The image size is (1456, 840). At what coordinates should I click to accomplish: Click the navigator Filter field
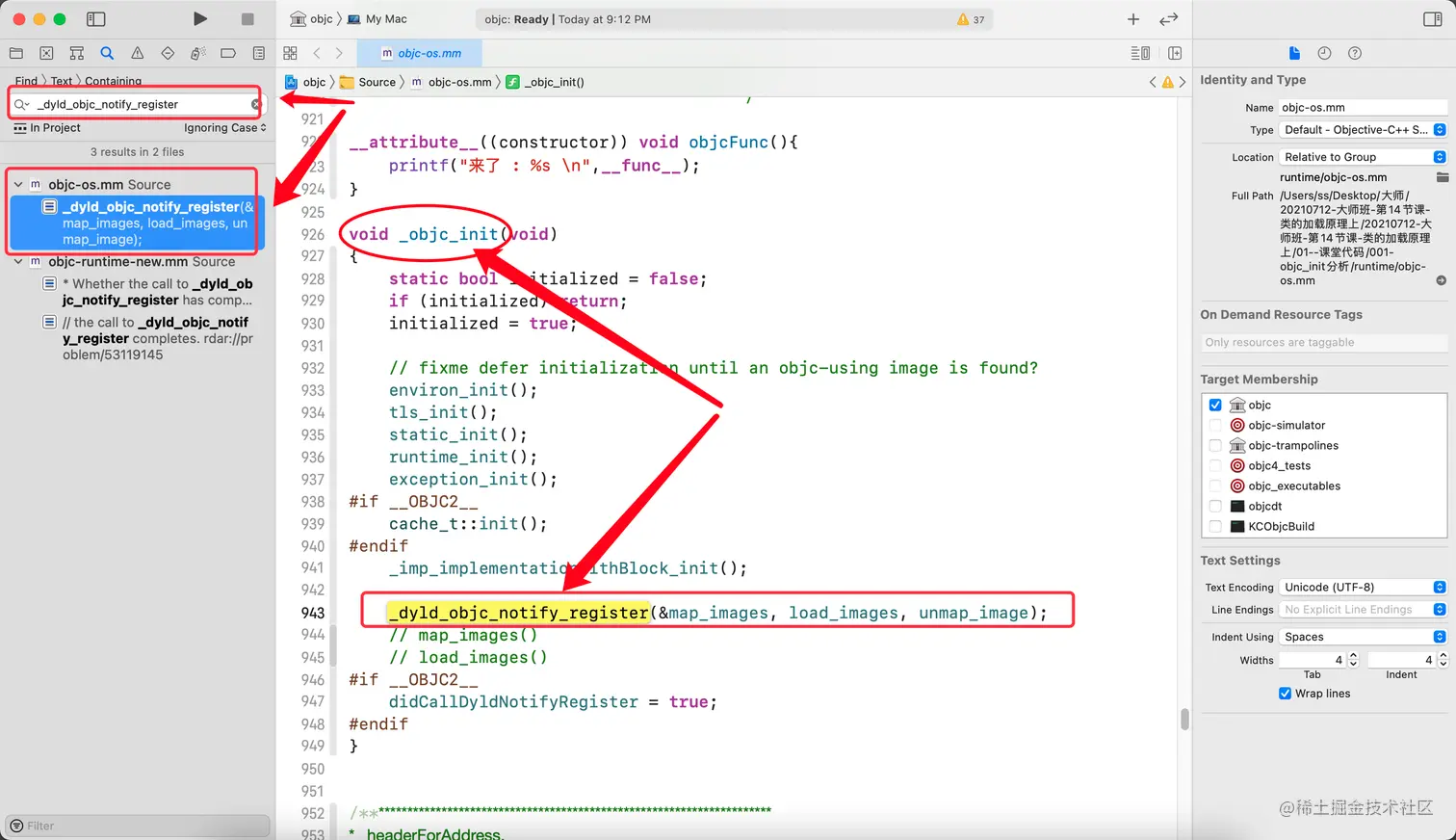coord(138,826)
